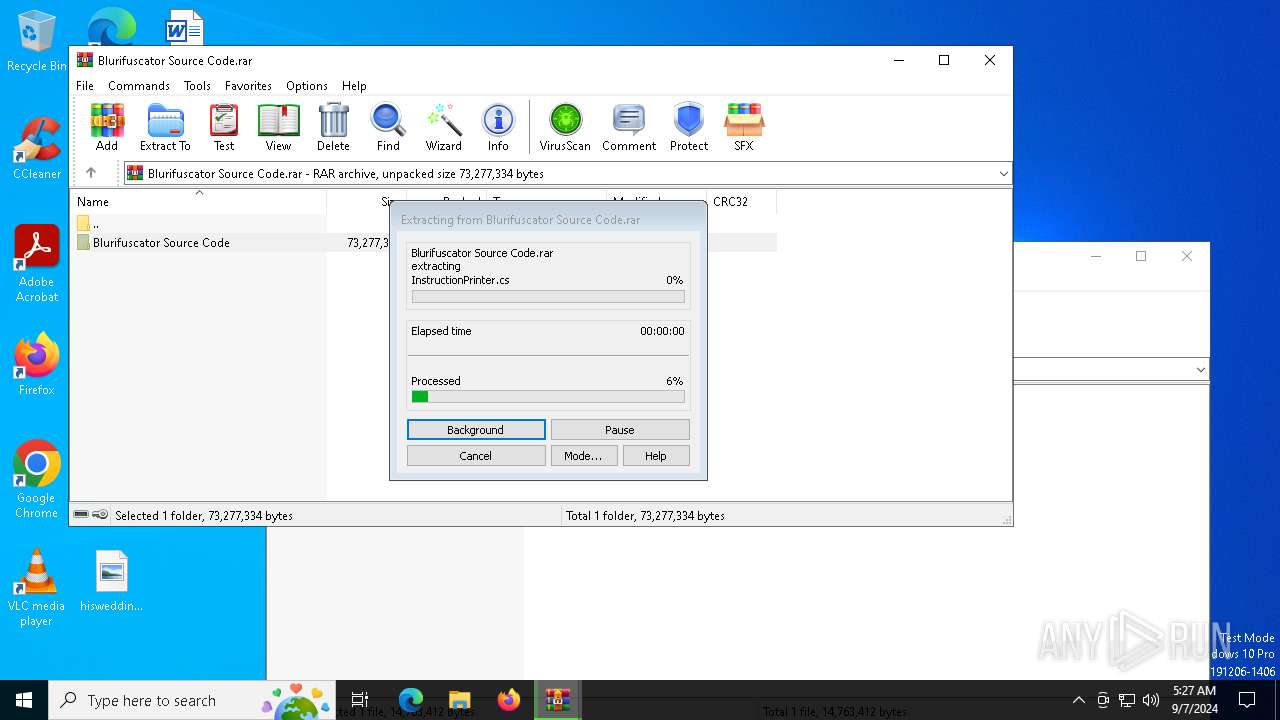The width and height of the screenshot is (1280, 720).
Task: Open the hisweddin... image file
Action: point(112,581)
